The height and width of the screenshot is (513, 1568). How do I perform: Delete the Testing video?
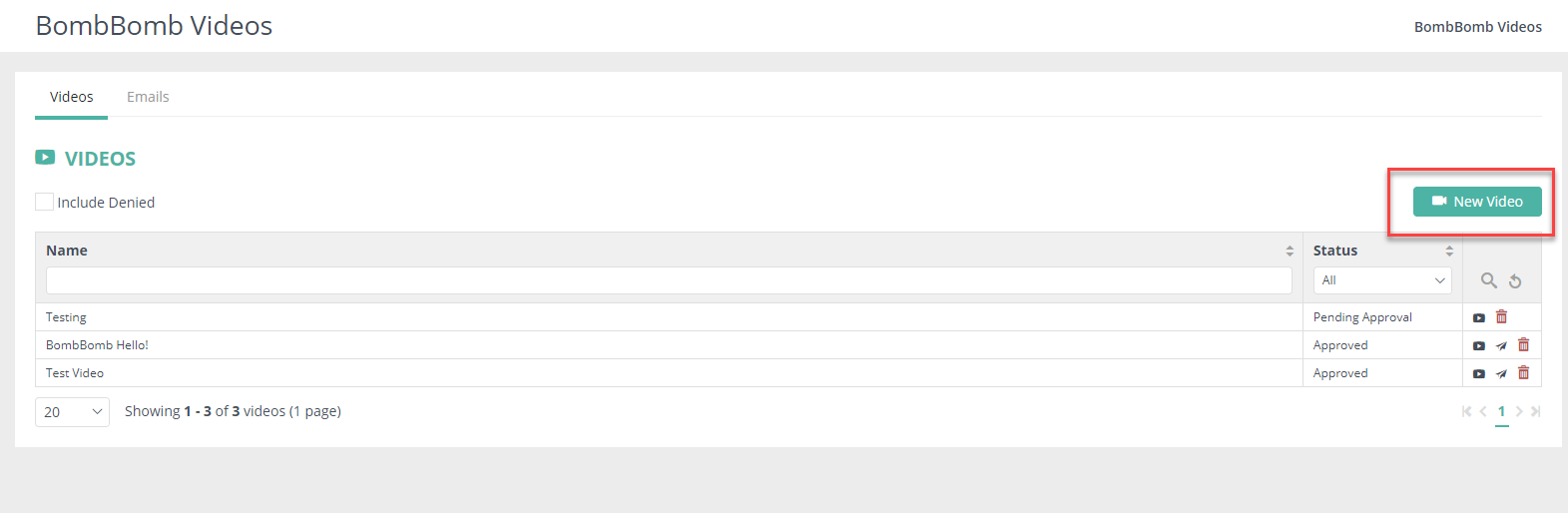click(1501, 316)
